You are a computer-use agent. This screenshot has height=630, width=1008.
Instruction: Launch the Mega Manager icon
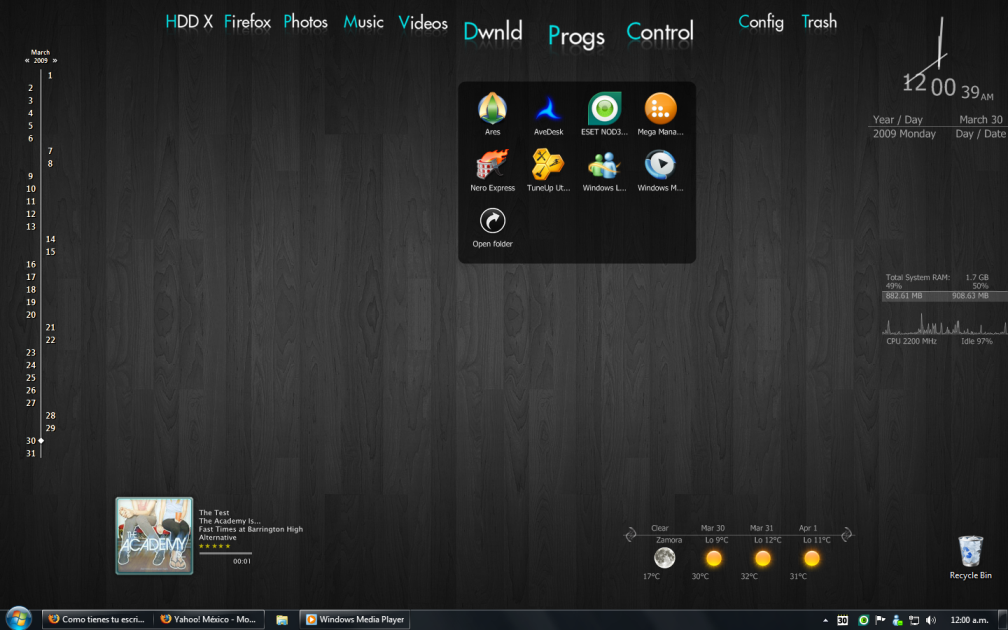(x=660, y=108)
